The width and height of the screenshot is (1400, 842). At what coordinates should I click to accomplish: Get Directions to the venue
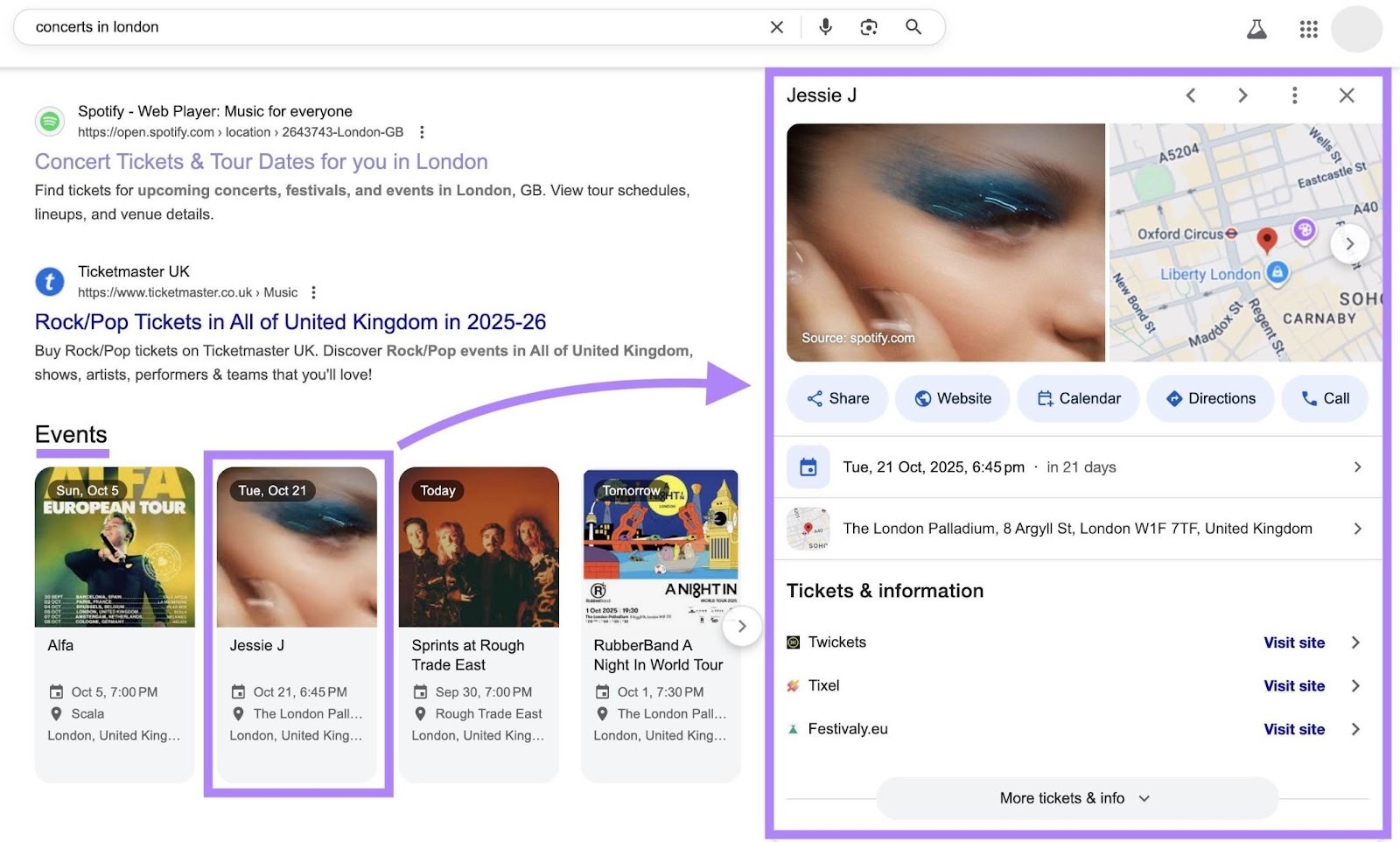tap(1210, 398)
